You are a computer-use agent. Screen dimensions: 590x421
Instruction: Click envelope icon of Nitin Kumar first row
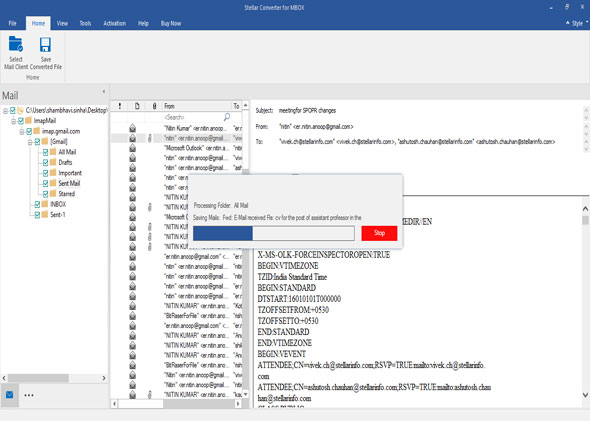click(132, 128)
